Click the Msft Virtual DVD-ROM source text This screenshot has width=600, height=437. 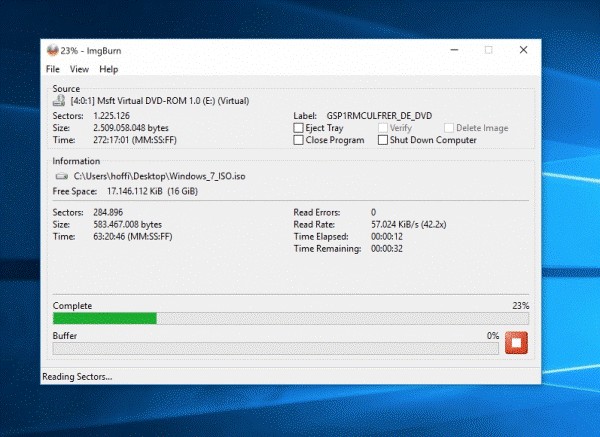click(160, 101)
